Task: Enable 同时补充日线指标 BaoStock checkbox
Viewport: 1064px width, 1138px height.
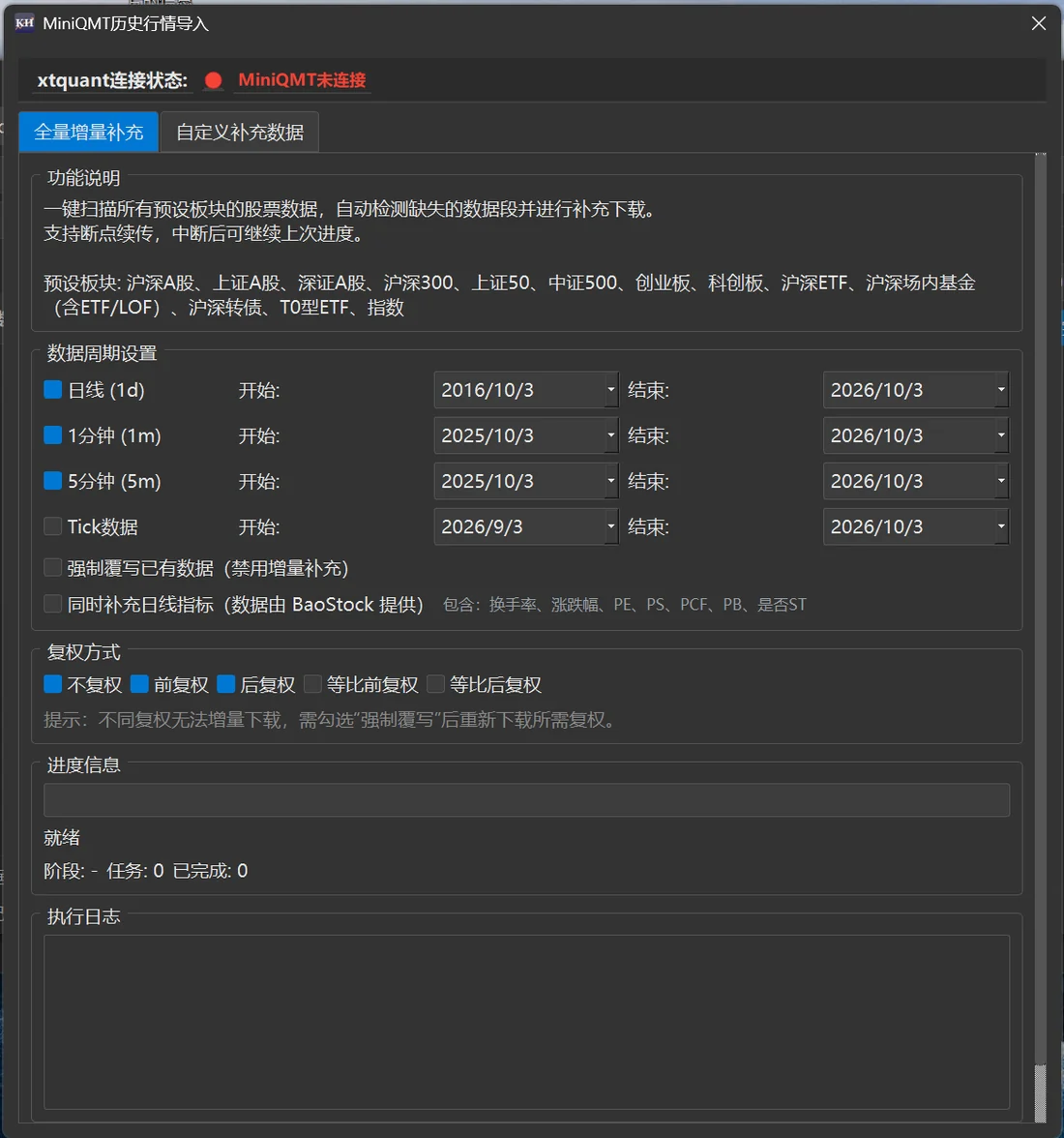Action: coord(53,604)
